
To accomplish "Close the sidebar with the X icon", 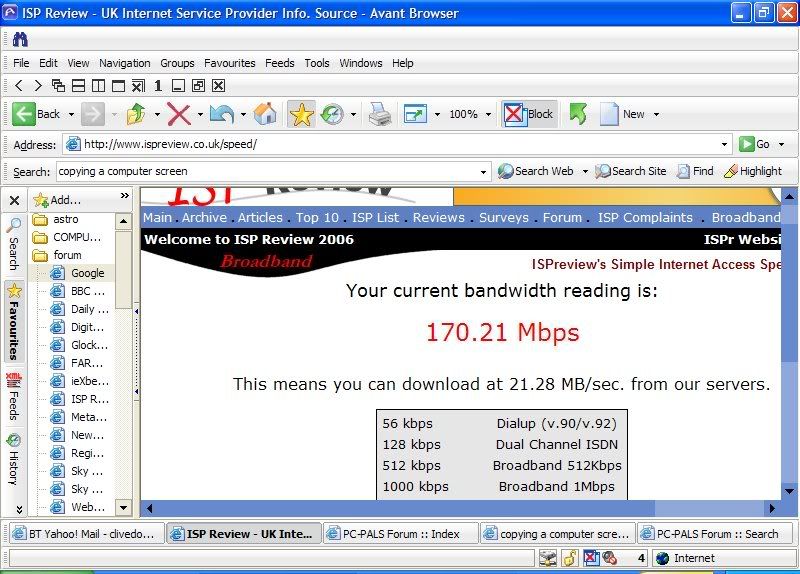I will click(14, 201).
